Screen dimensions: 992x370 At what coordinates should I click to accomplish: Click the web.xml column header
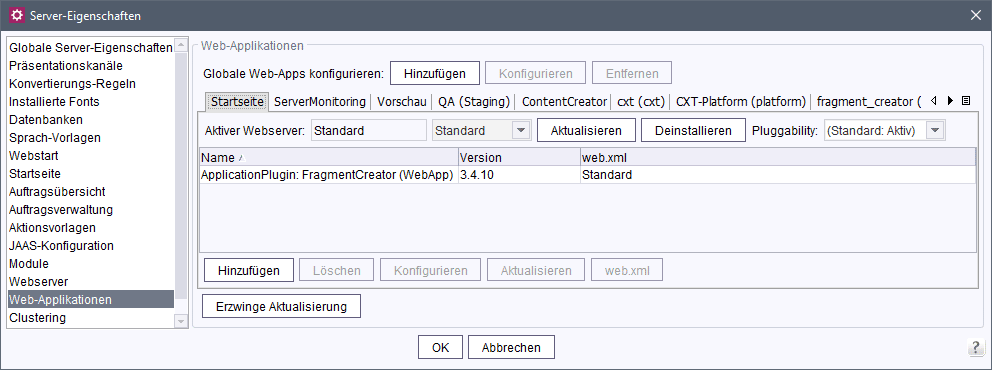pos(778,157)
